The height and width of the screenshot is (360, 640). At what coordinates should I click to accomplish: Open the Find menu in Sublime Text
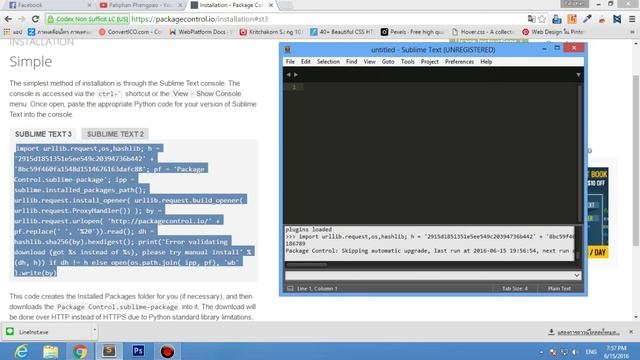tap(351, 62)
